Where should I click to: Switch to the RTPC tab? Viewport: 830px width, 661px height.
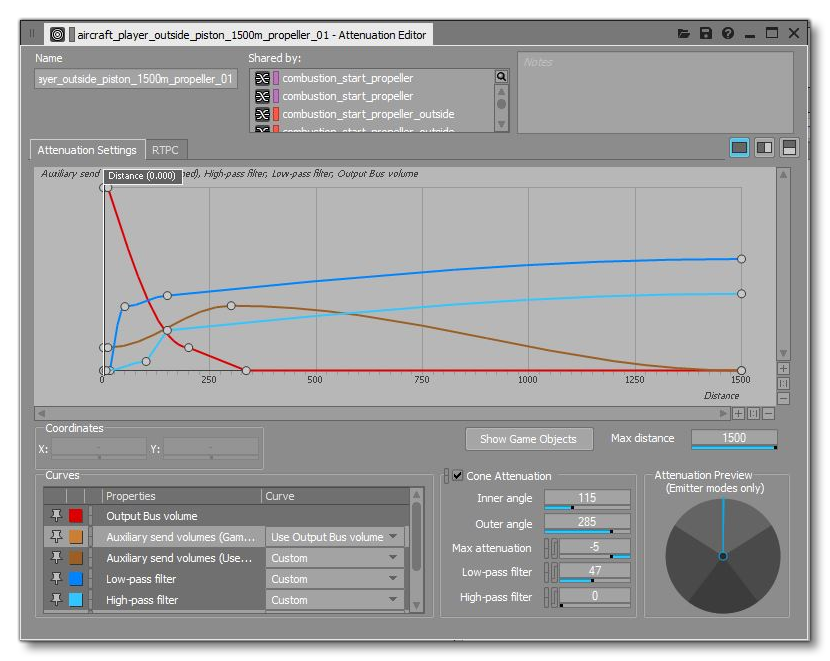click(x=164, y=150)
